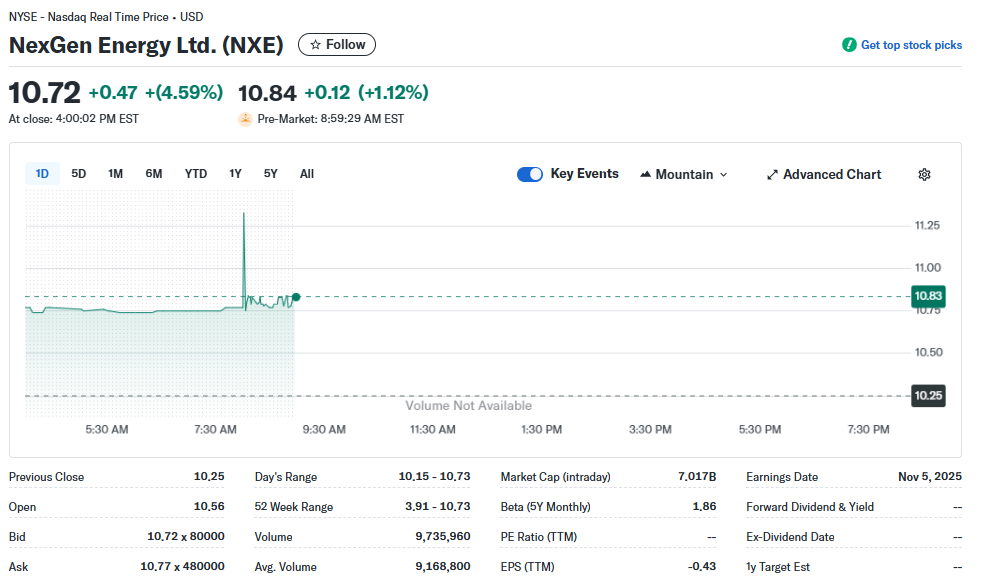
Task: Open the Get top stock picks link
Action: [911, 45]
